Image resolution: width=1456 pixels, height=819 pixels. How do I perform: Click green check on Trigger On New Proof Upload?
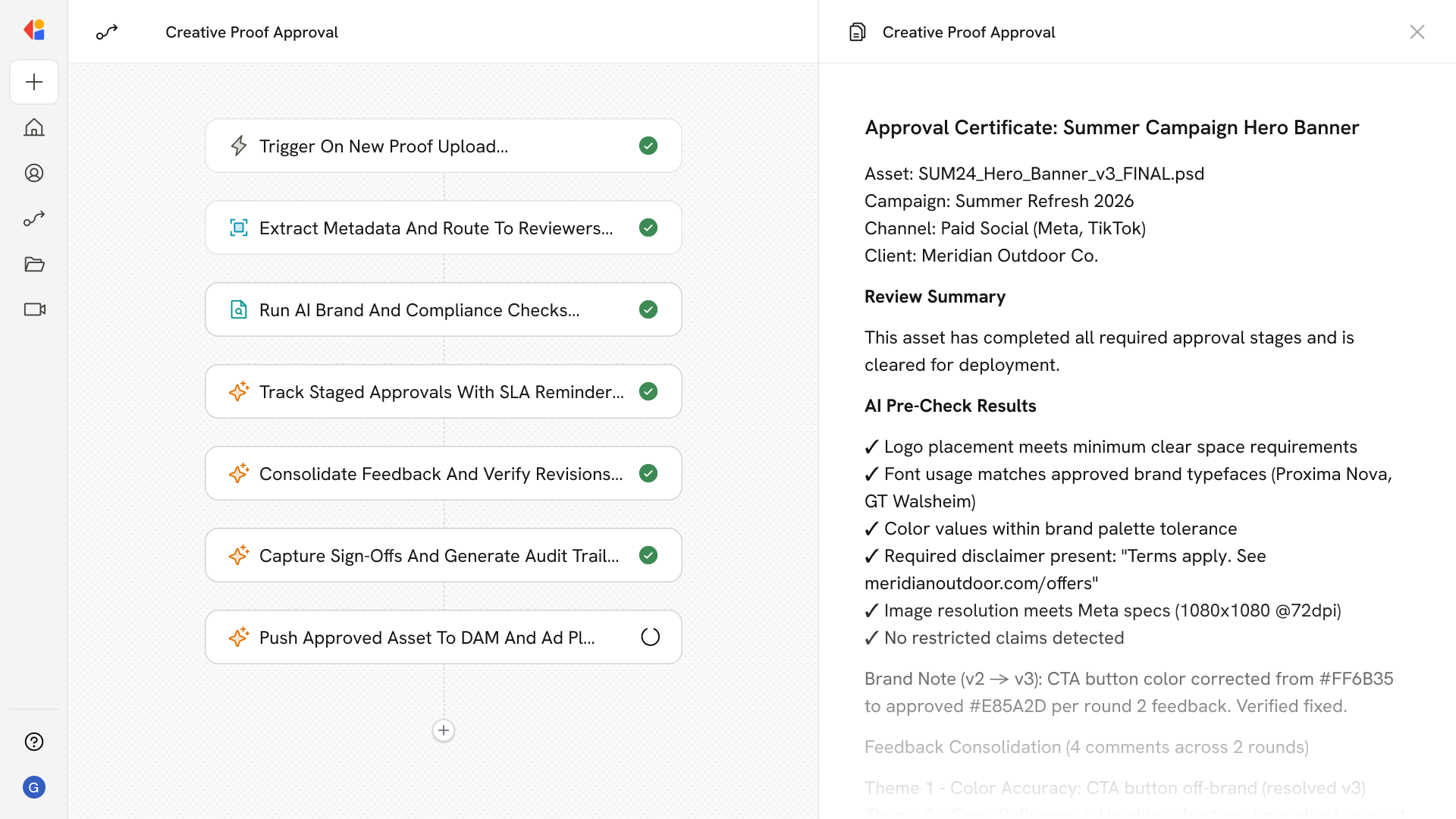pos(648,146)
